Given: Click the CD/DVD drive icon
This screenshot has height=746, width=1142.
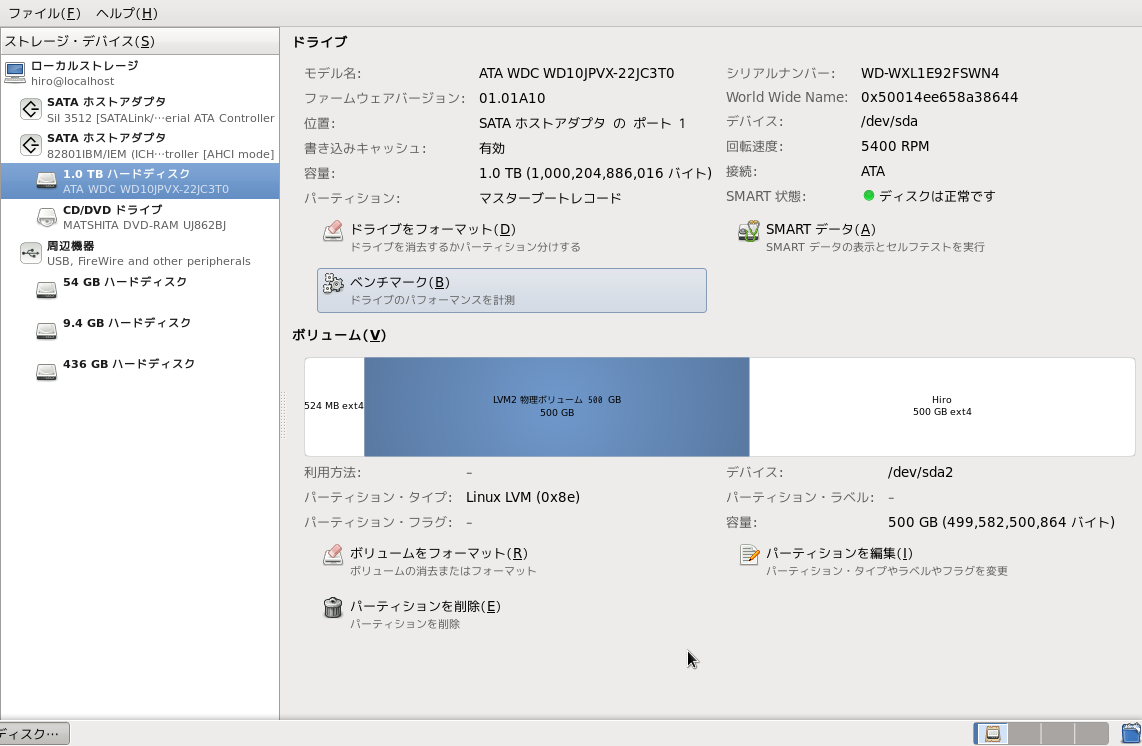Looking at the screenshot, I should 47,217.
